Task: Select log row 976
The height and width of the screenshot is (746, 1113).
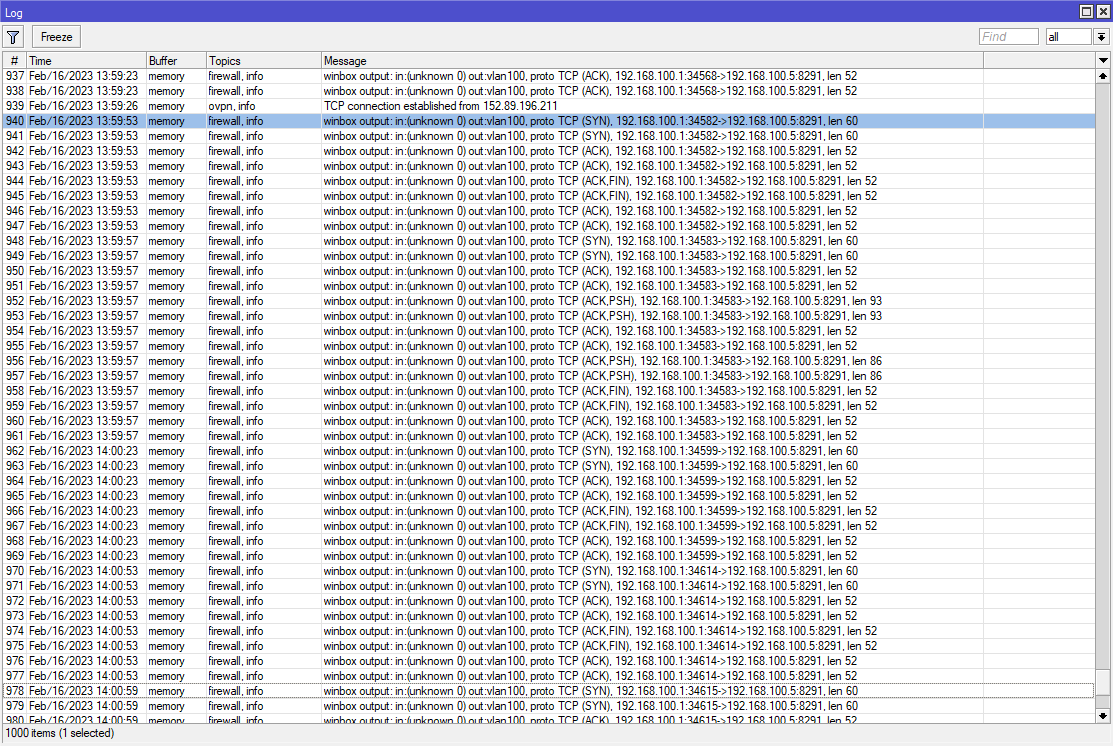Action: coord(549,661)
